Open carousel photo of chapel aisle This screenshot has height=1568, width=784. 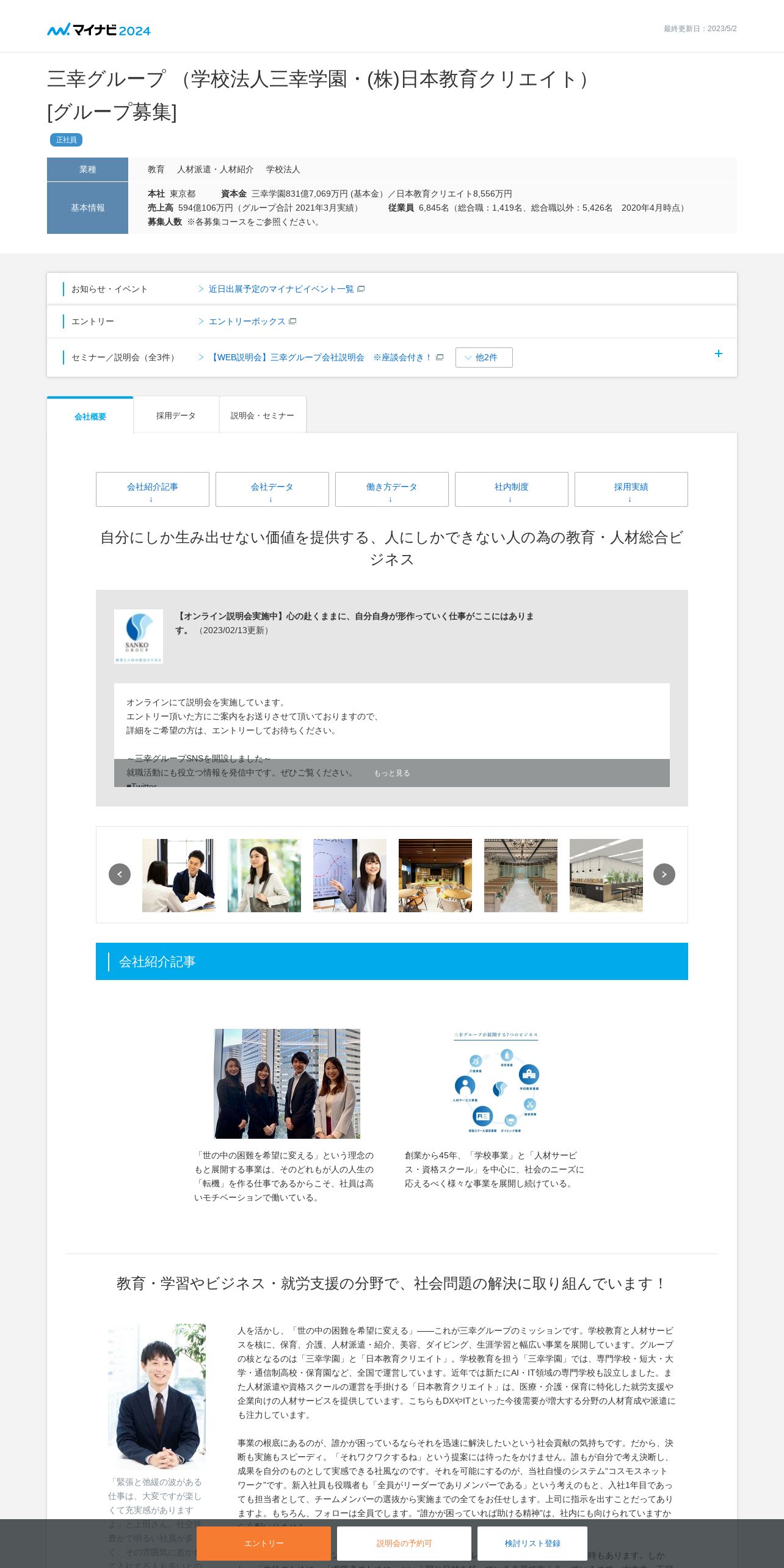pos(521,876)
